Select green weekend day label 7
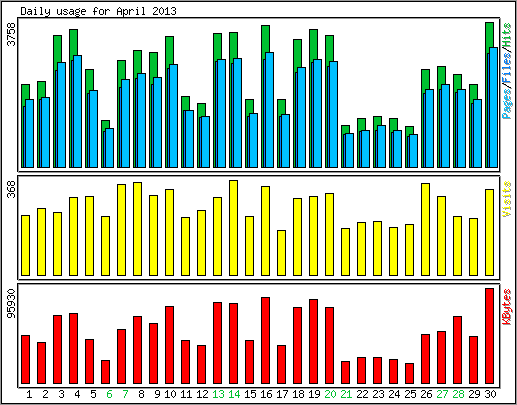517x405 pixels. pyautogui.click(x=125, y=394)
